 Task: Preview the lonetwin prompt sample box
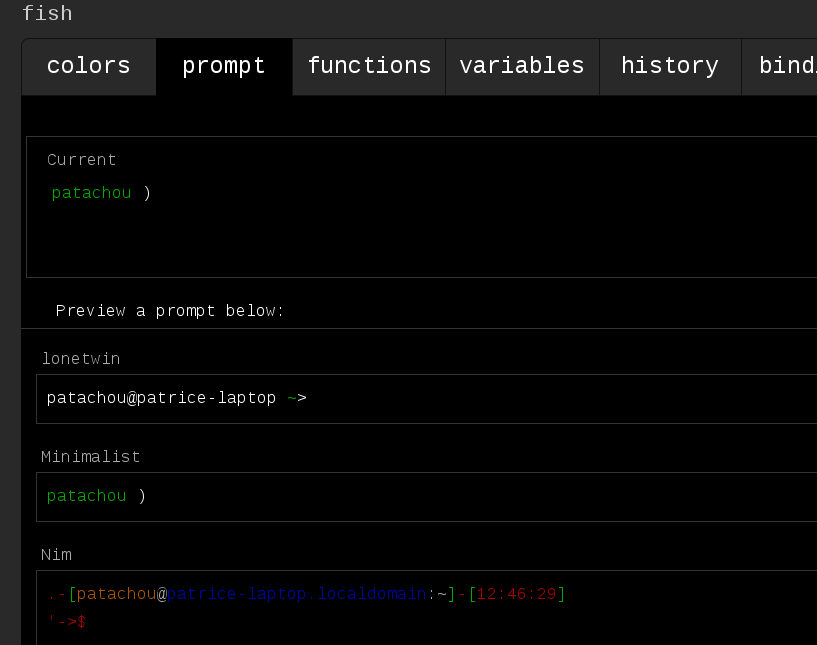426,399
